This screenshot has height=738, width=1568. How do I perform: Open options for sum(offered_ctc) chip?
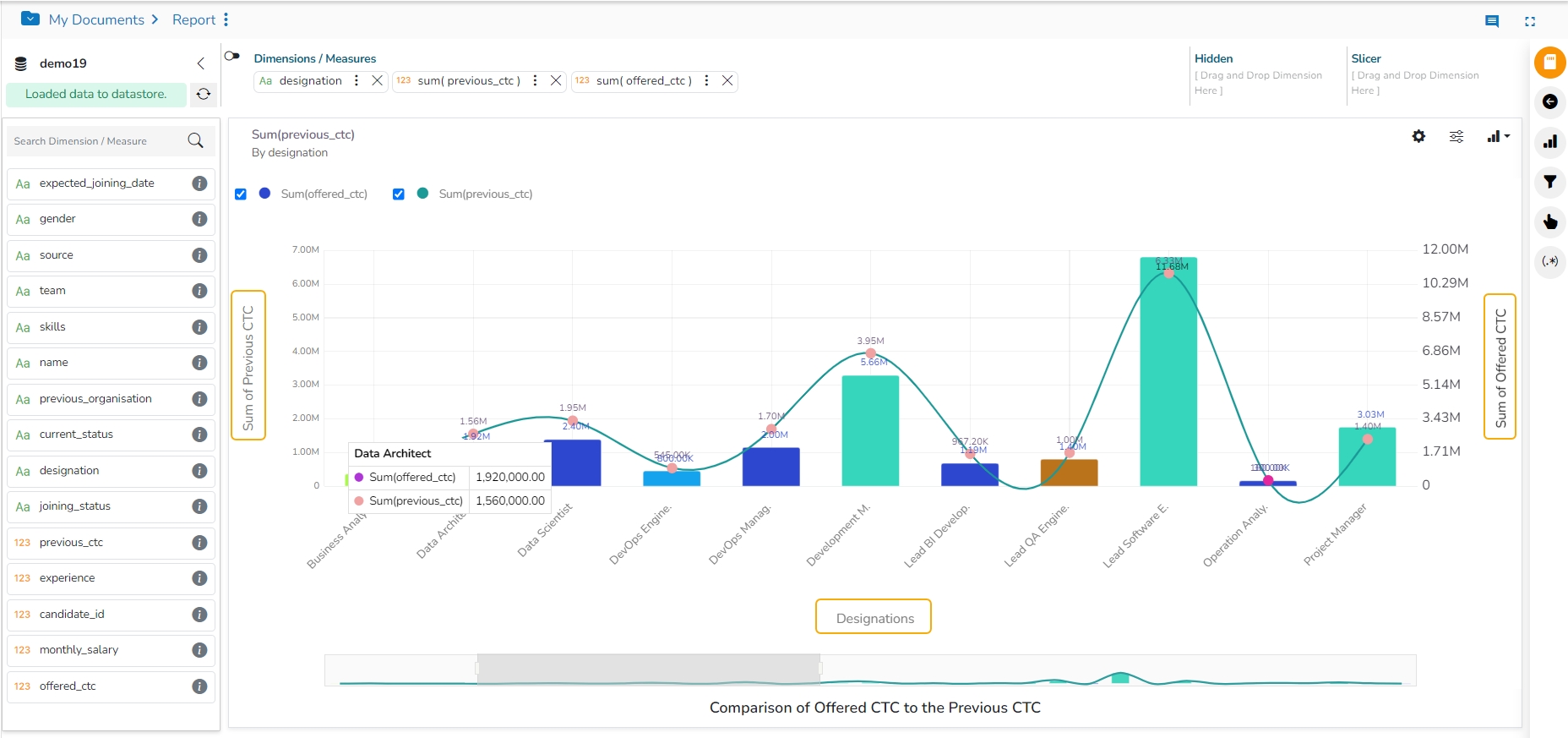pos(706,80)
